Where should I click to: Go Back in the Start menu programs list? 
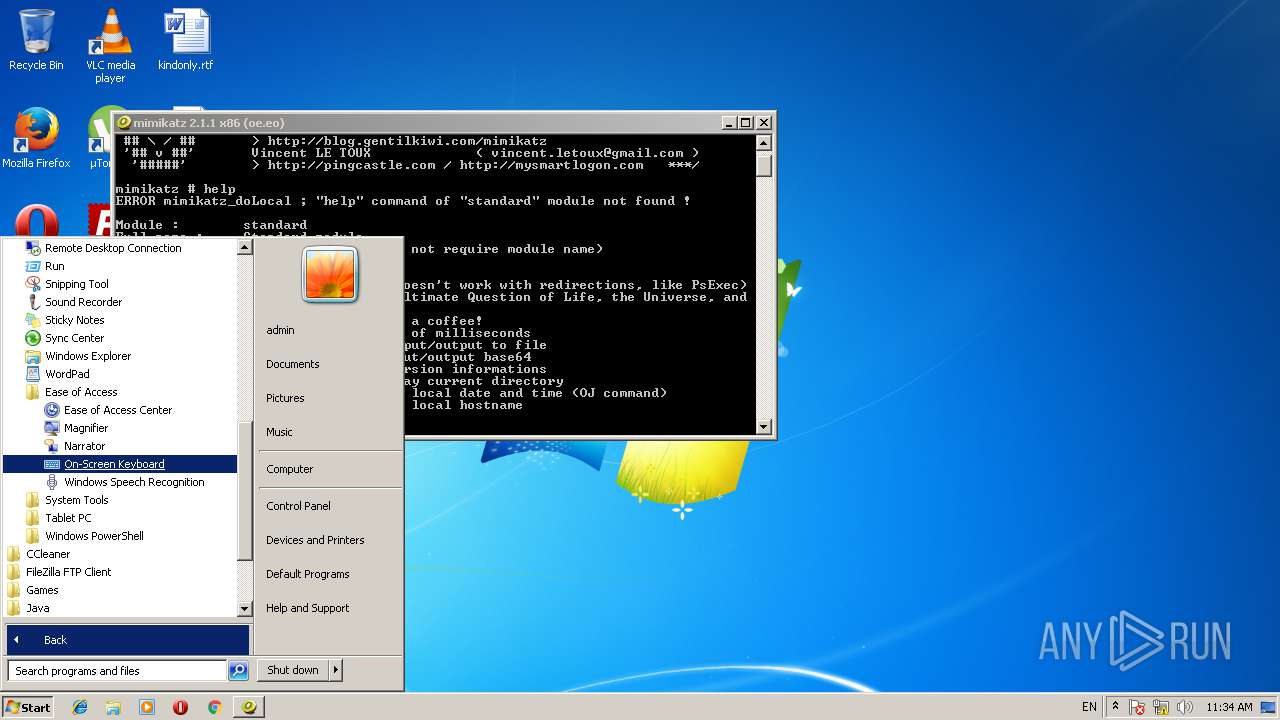click(127, 640)
